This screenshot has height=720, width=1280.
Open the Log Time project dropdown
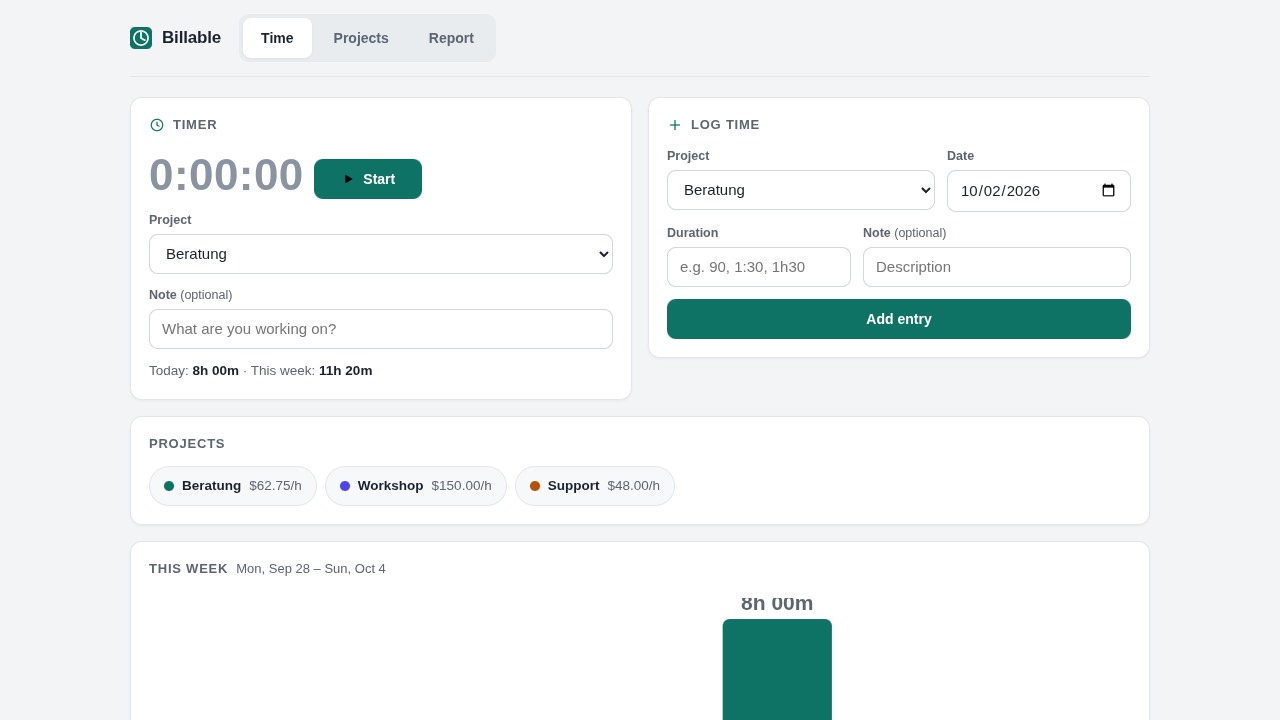801,190
